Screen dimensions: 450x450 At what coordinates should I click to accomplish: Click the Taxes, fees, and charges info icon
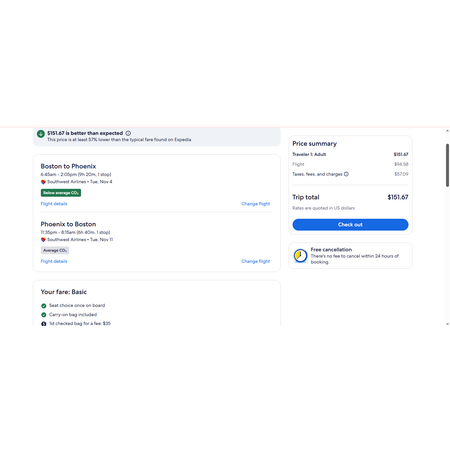tap(346, 174)
